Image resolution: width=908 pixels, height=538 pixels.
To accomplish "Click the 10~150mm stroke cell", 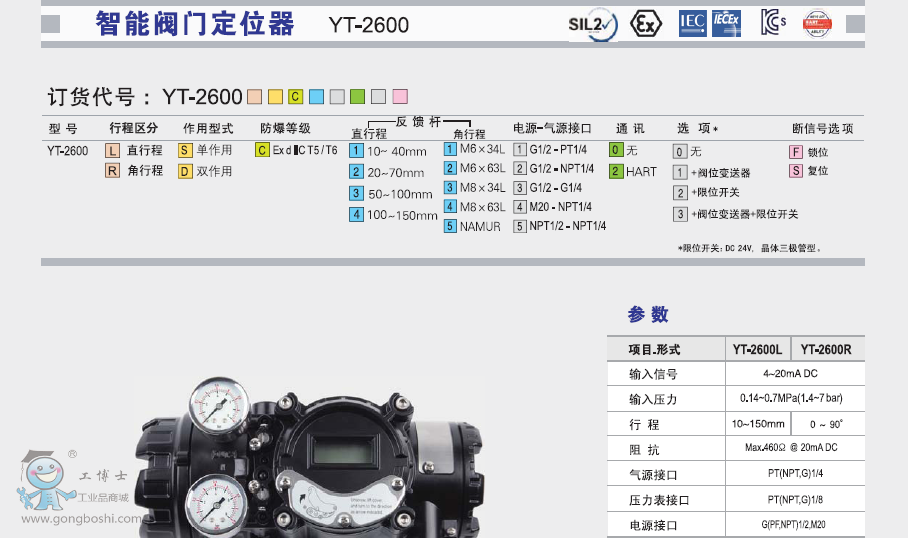I will point(758,424).
